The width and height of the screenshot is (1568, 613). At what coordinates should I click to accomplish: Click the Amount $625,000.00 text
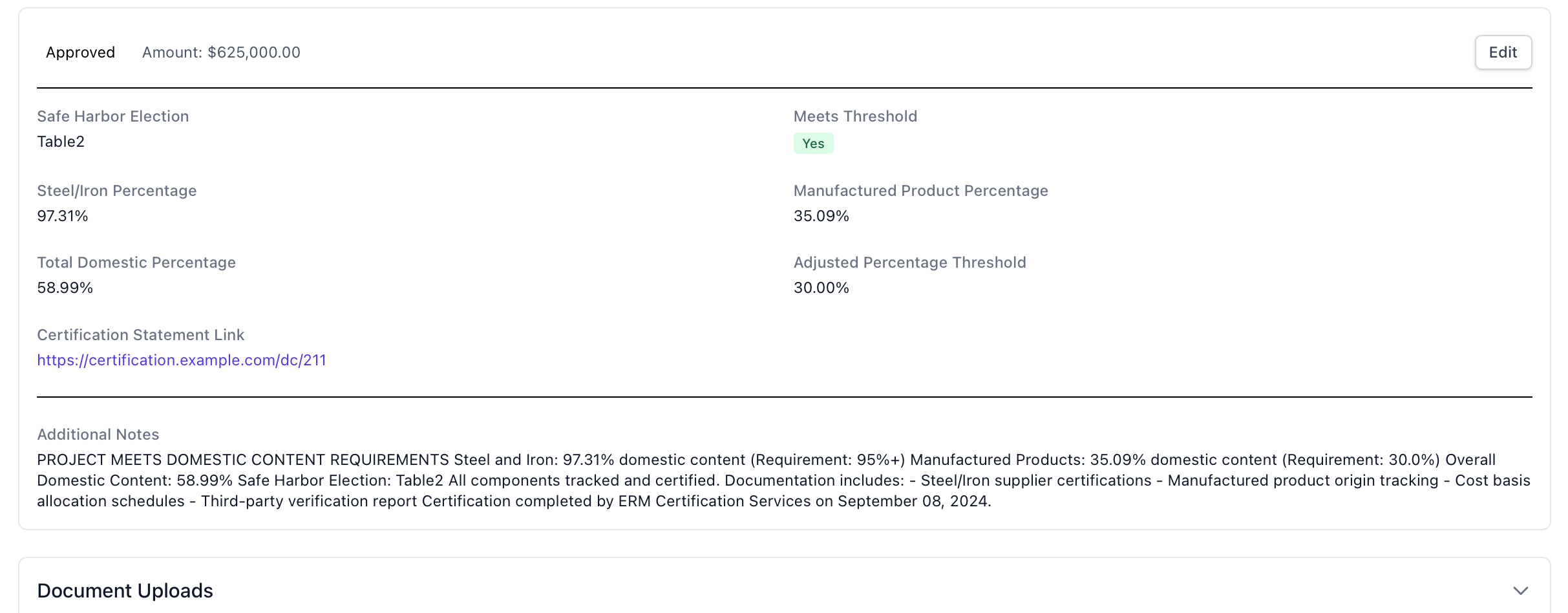221,52
